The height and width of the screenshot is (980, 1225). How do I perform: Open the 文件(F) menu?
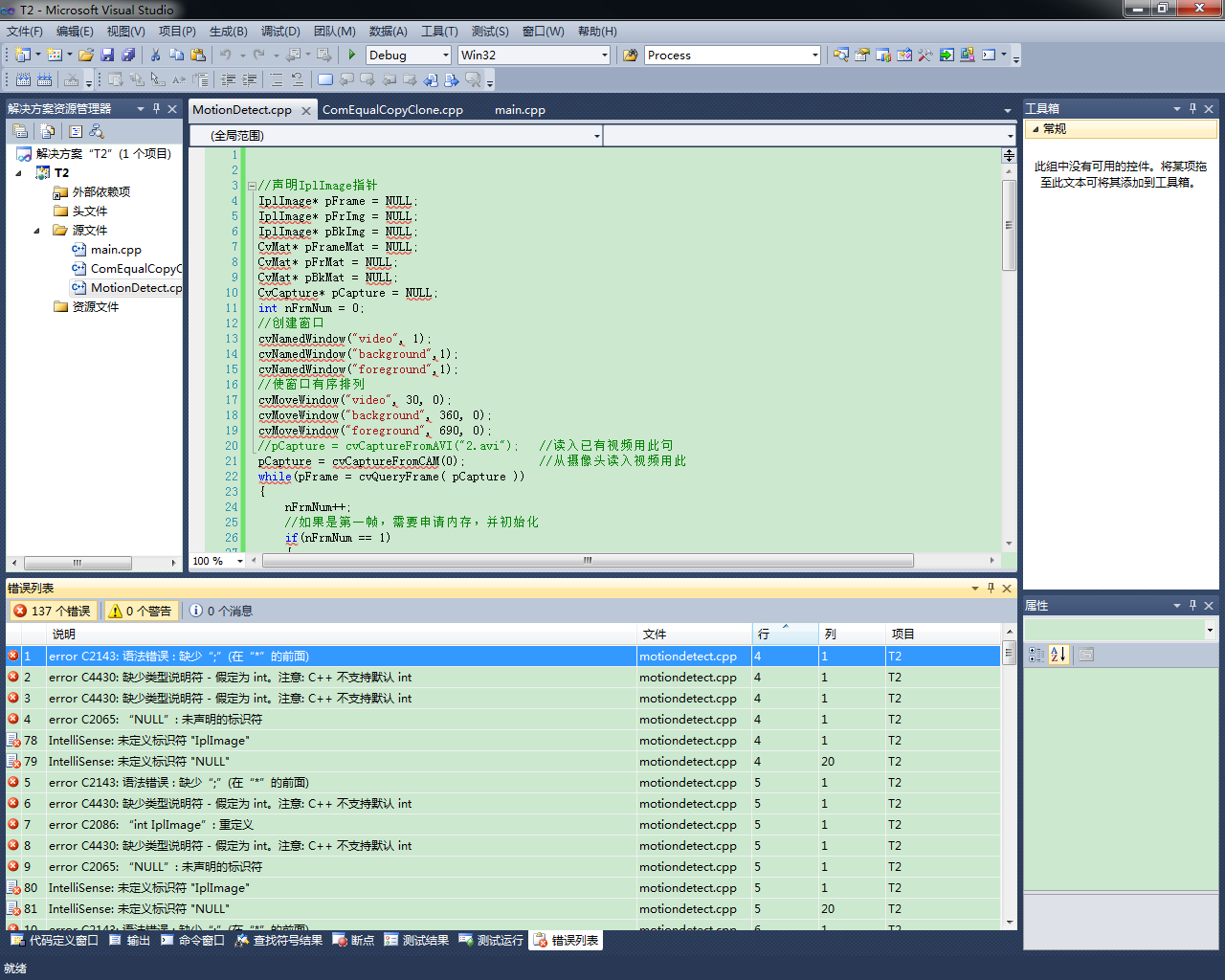point(25,32)
